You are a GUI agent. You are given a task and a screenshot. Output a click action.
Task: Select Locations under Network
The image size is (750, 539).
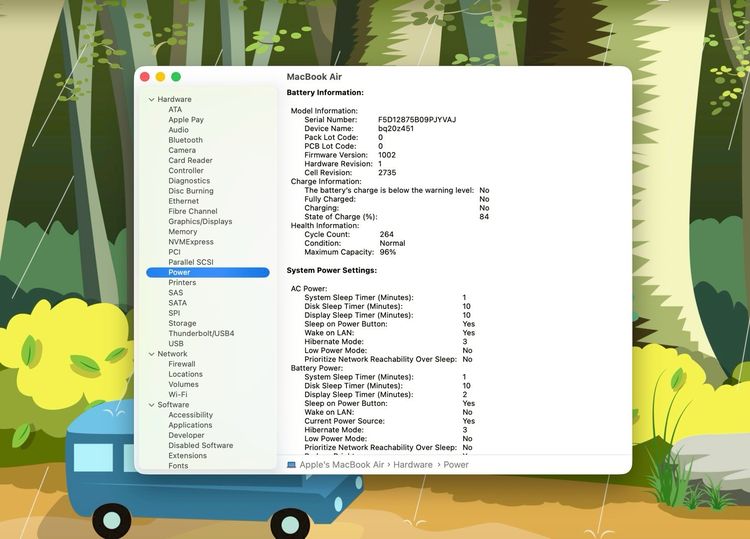[186, 374]
